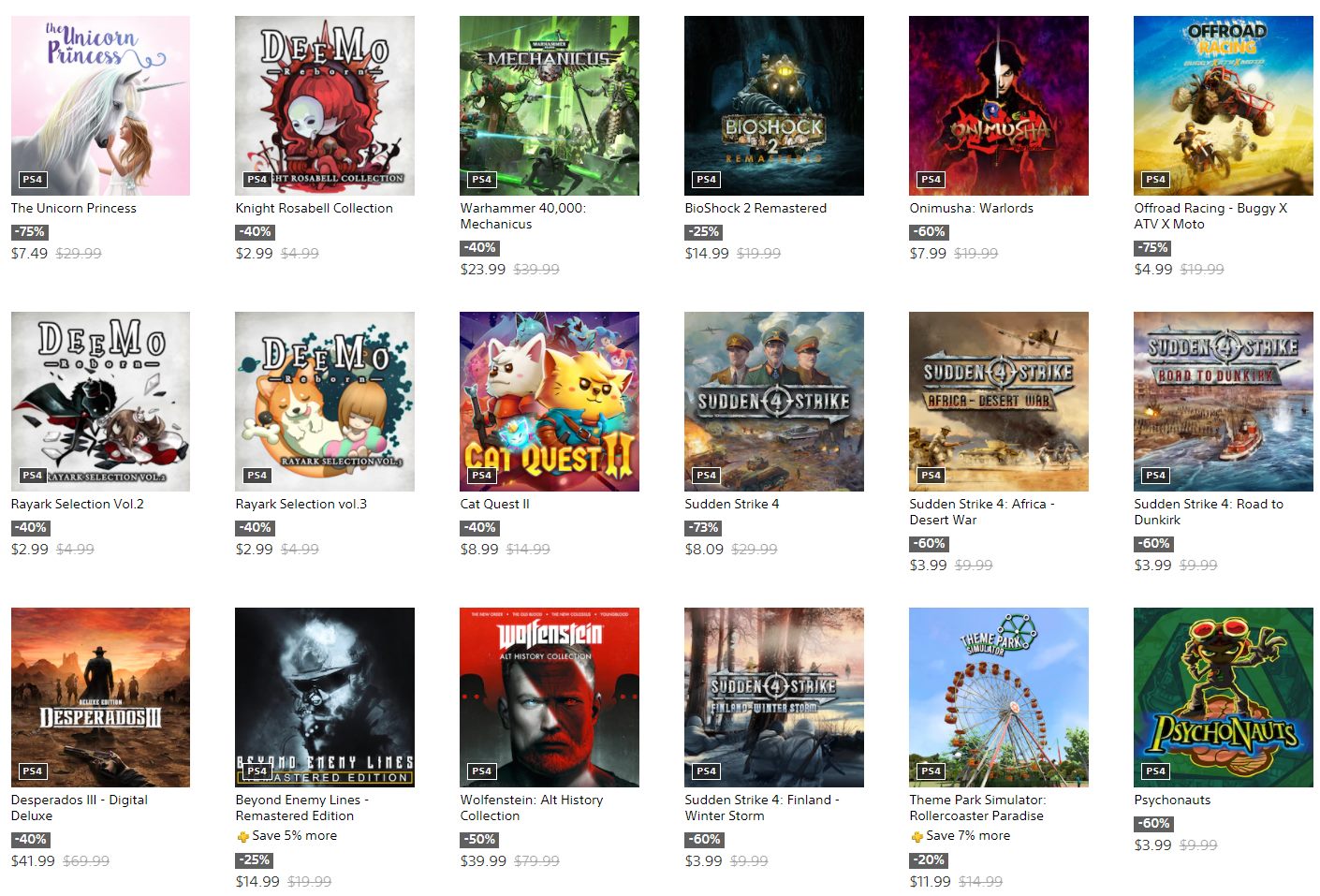Click the PS4 badge on Sudden Strike 4 cover
The image size is (1320, 896).
click(707, 476)
